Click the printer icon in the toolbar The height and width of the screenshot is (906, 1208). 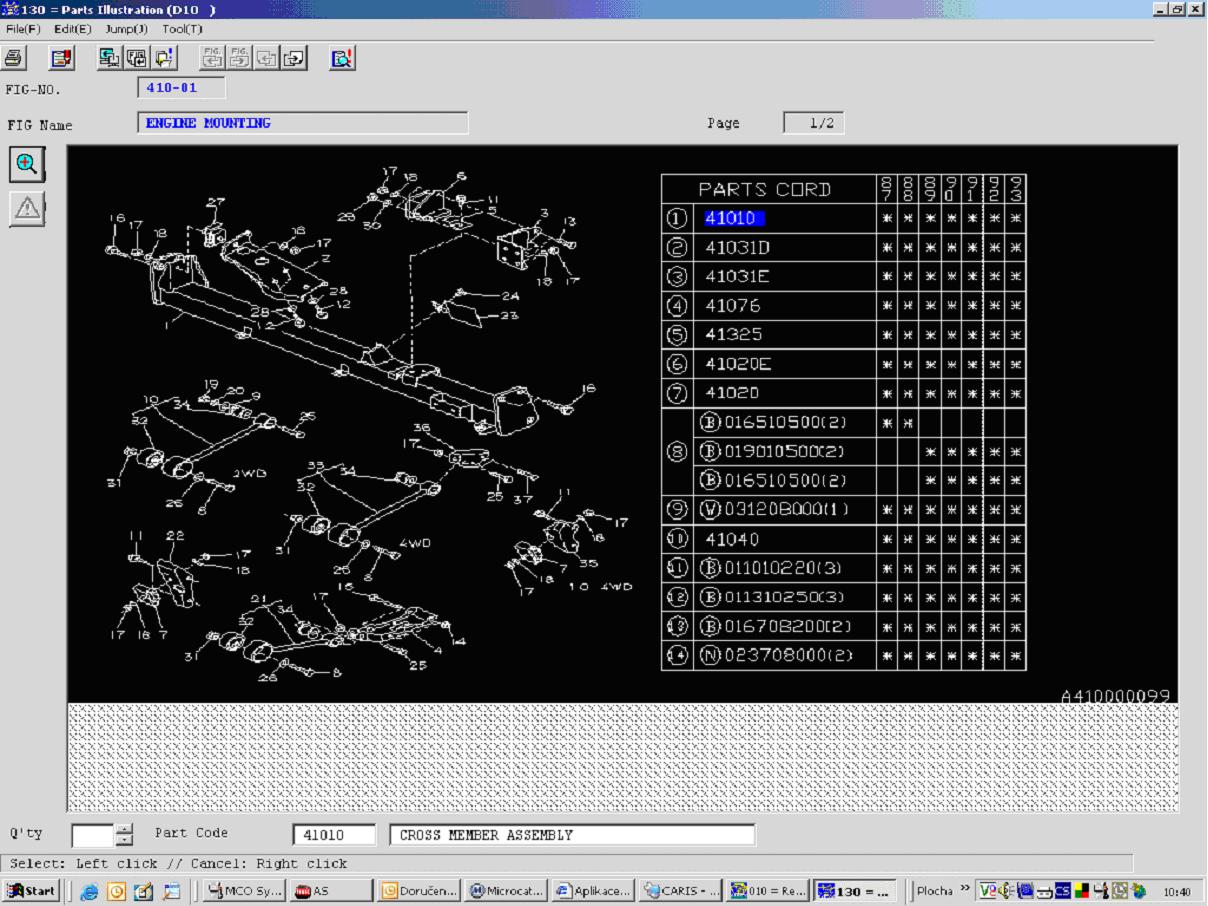(x=13, y=59)
